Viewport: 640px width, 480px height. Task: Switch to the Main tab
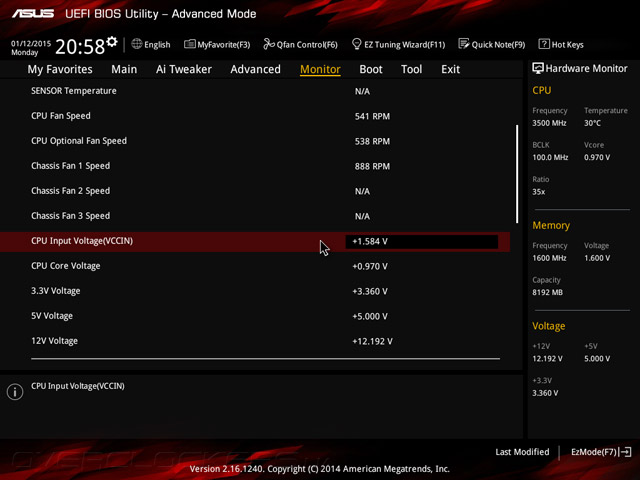point(124,69)
